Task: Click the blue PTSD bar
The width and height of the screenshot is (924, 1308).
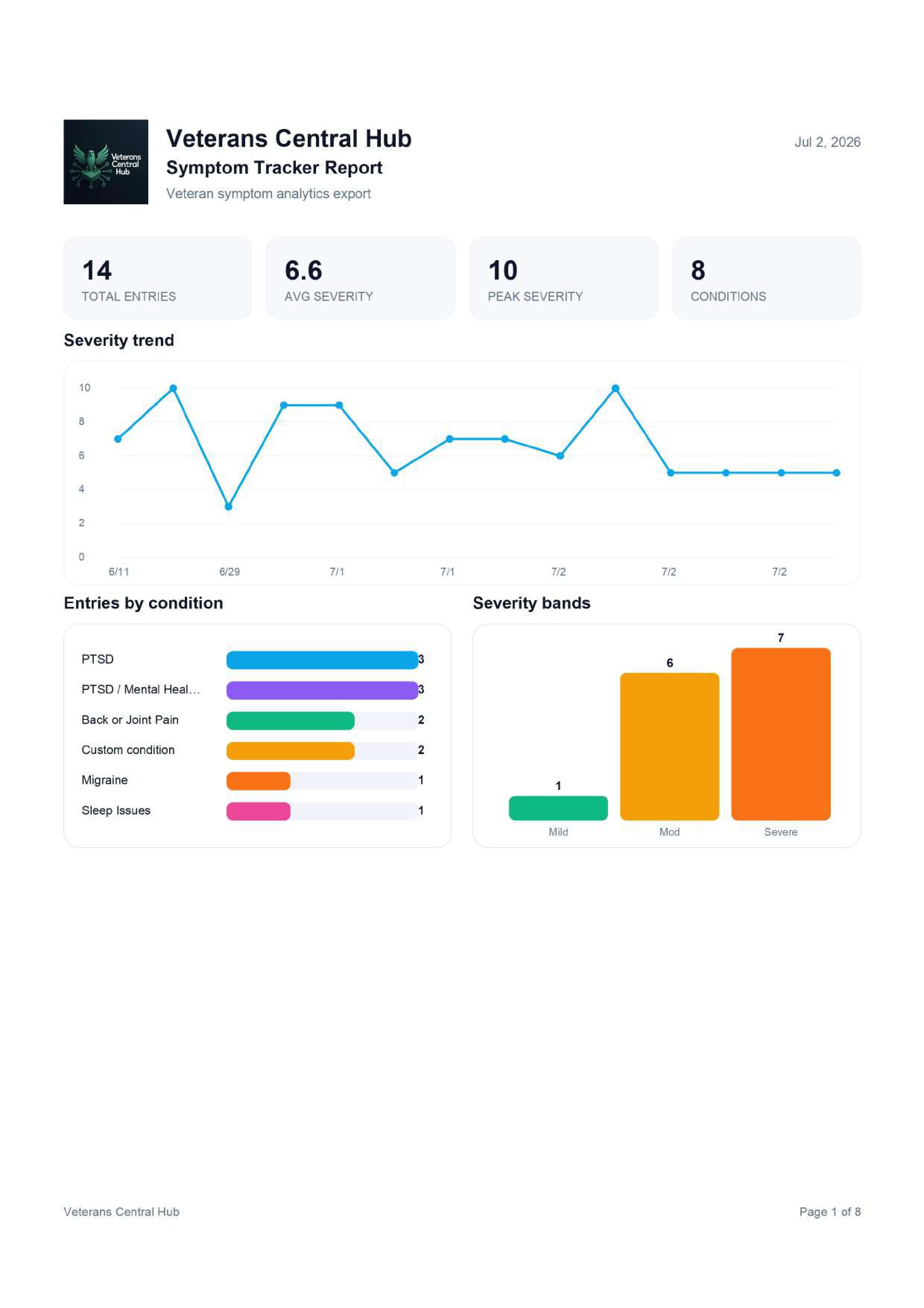Action: [x=322, y=660]
